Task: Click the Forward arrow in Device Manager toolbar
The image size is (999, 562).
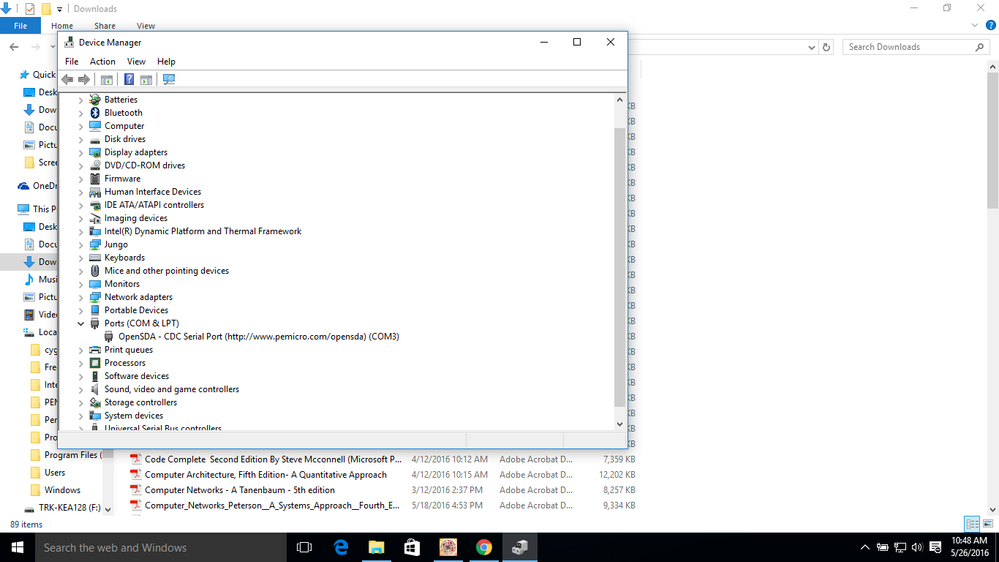Action: tap(84, 80)
